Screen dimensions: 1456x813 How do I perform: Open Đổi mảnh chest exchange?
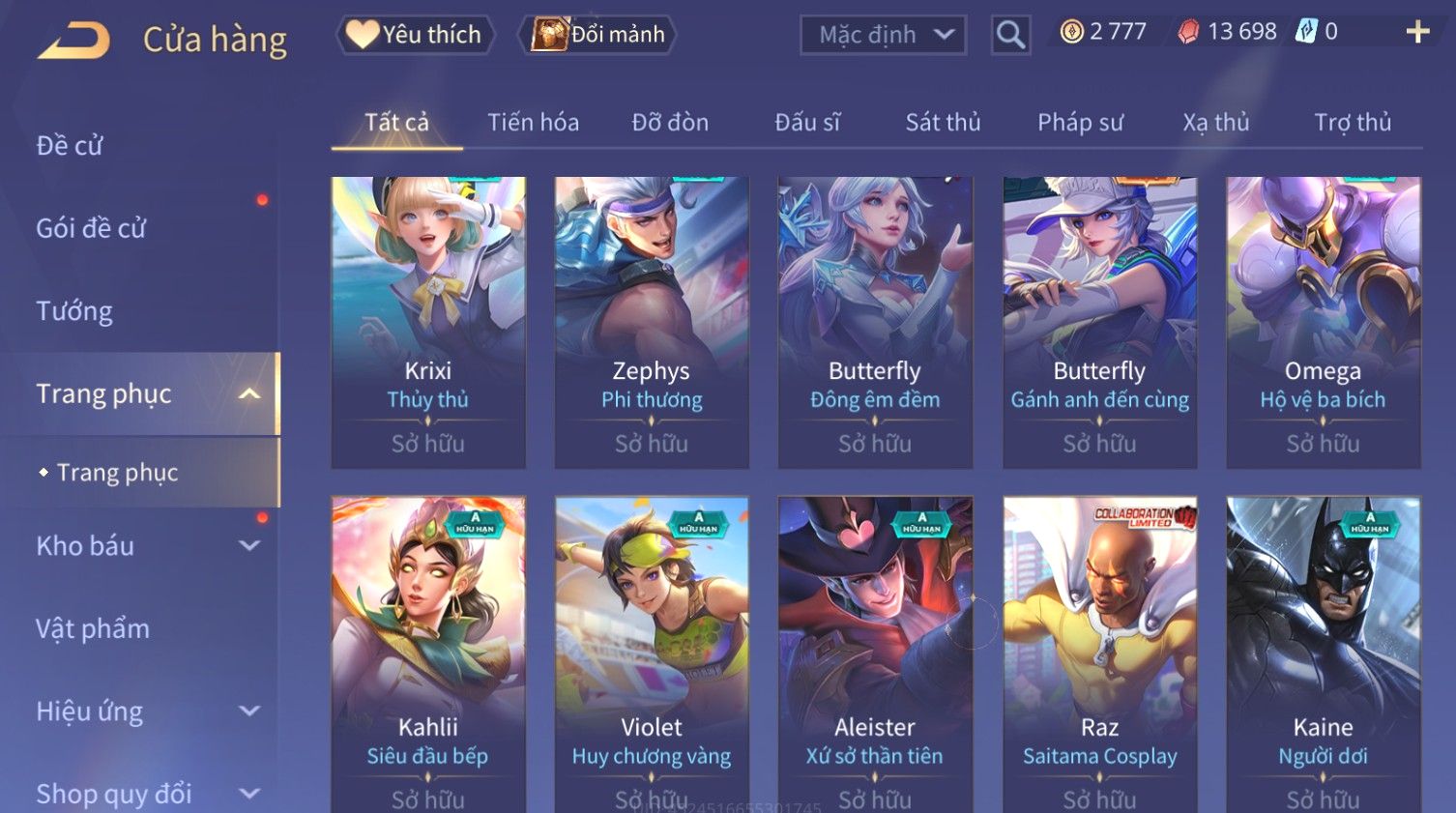pyautogui.click(x=597, y=35)
